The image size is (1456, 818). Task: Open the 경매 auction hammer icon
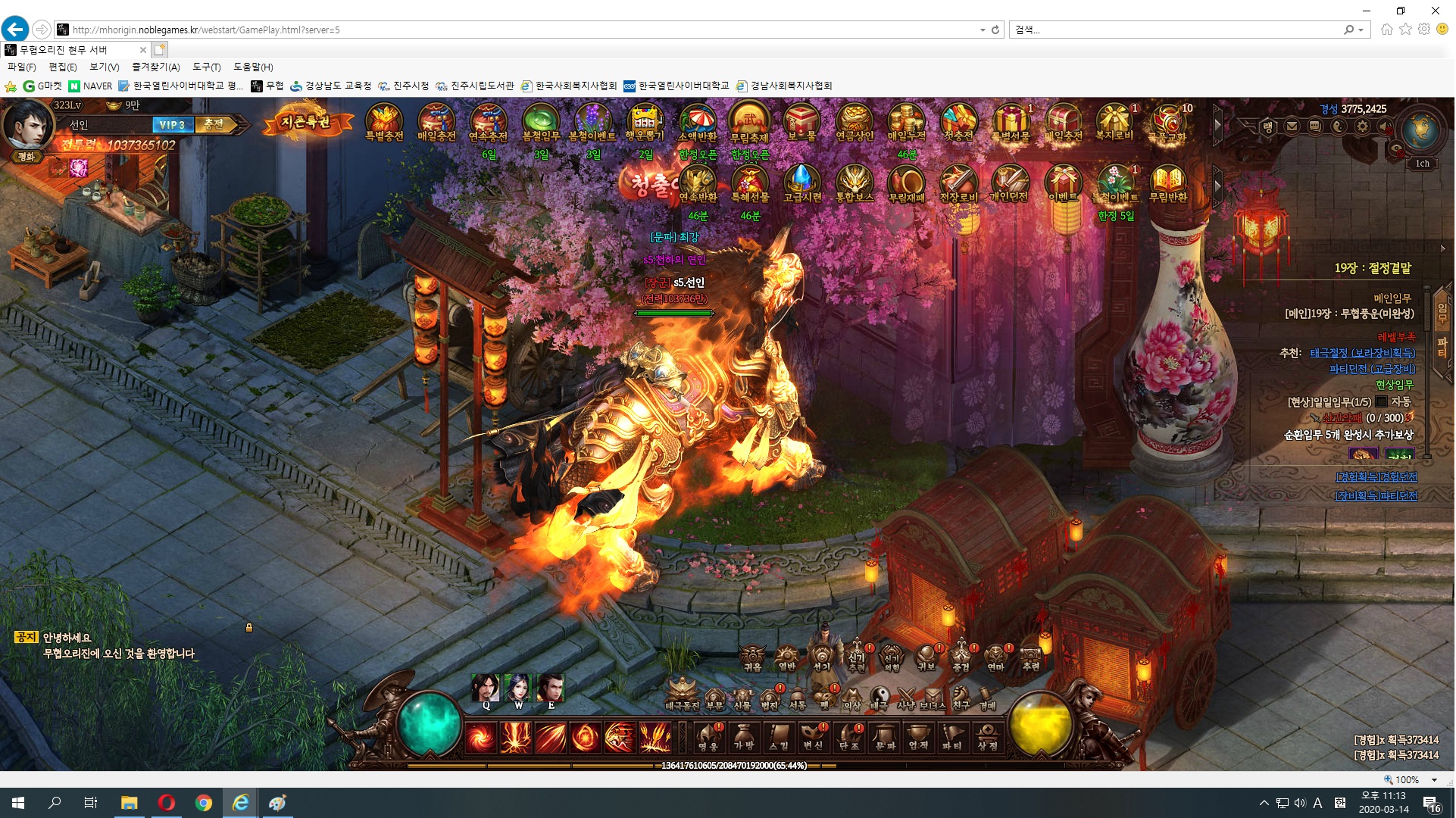pyautogui.click(x=987, y=698)
